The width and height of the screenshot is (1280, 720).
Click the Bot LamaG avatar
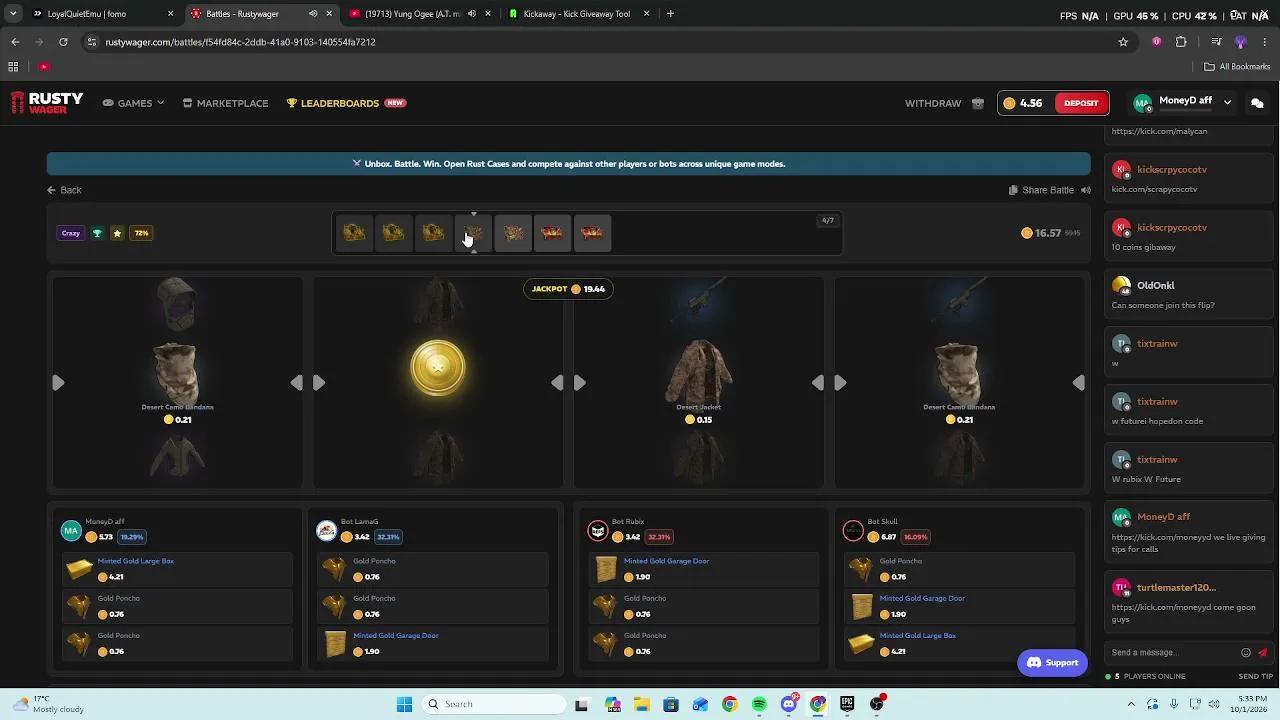[326, 530]
